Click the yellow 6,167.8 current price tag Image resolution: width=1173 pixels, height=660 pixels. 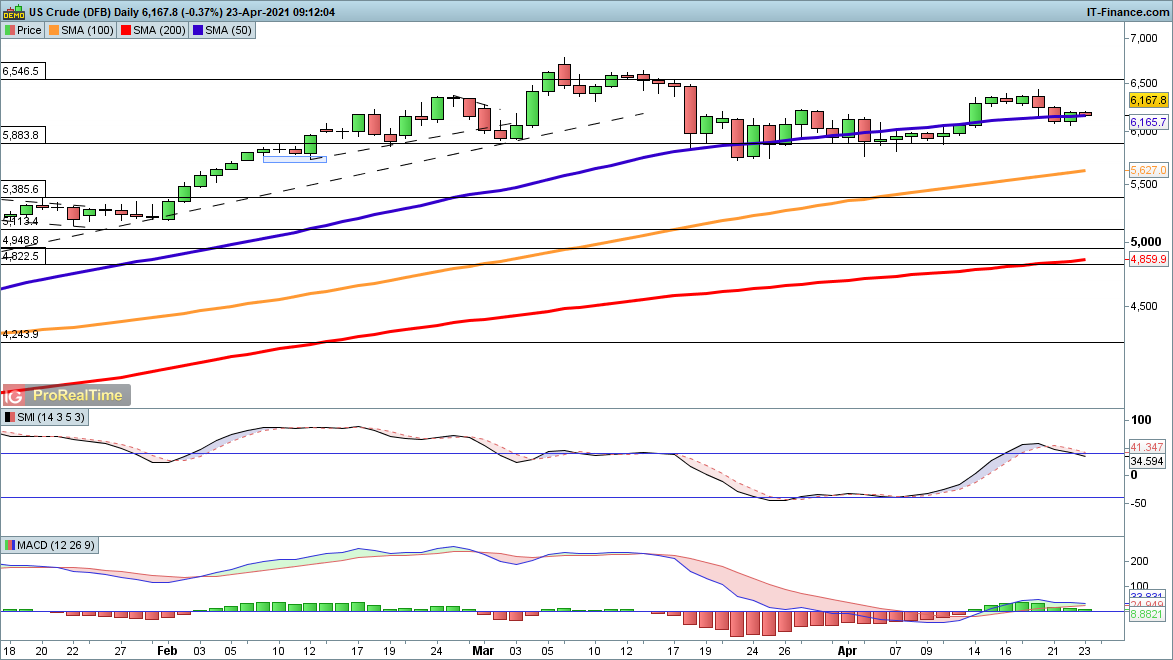click(1147, 100)
